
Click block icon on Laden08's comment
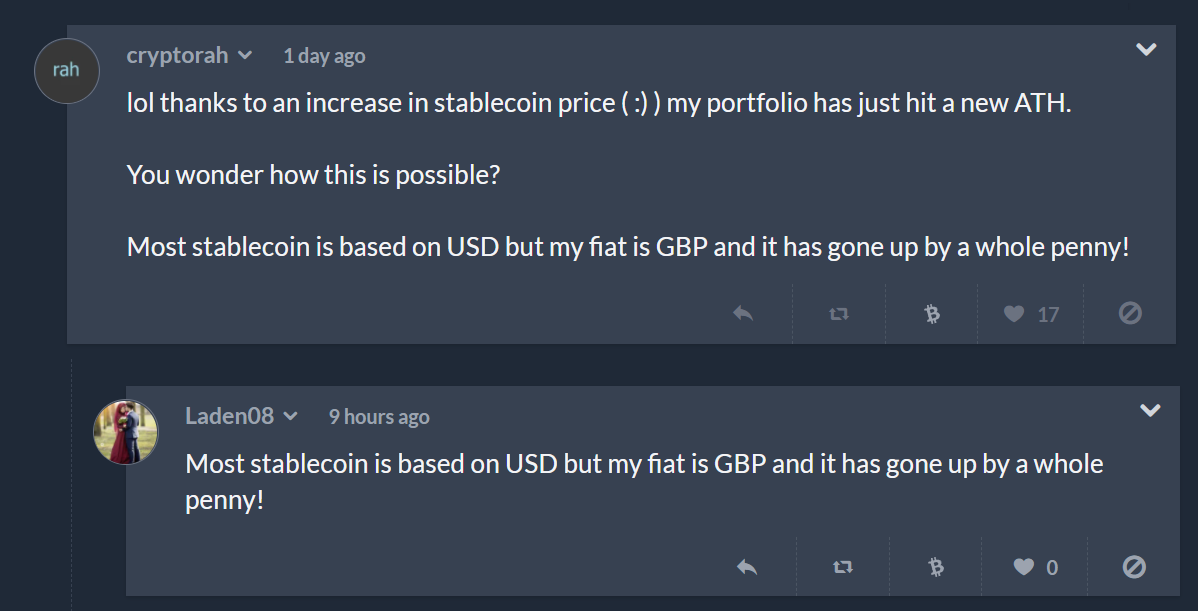(1134, 567)
